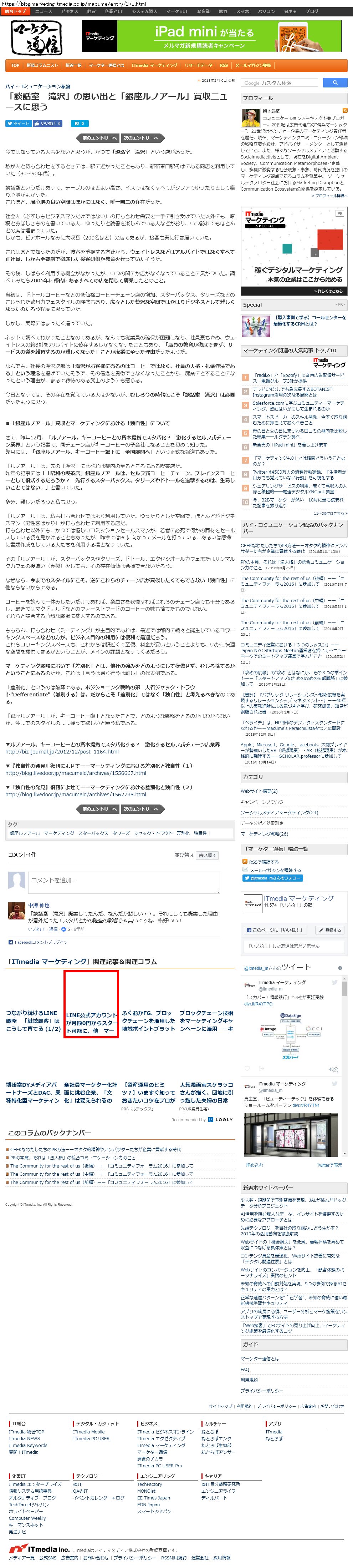Open the スターバックス tag link
Viewport: 353px width, 1568px height.
click(x=93, y=833)
